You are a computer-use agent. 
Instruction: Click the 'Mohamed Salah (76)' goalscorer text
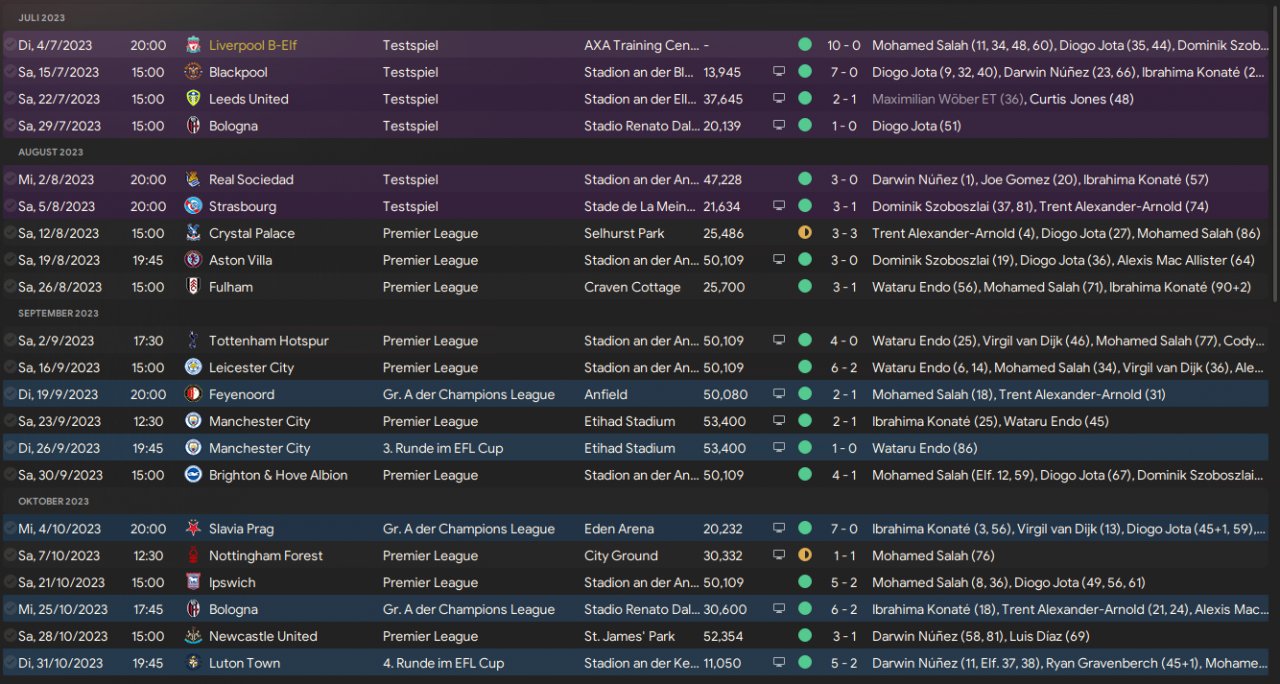click(x=932, y=556)
